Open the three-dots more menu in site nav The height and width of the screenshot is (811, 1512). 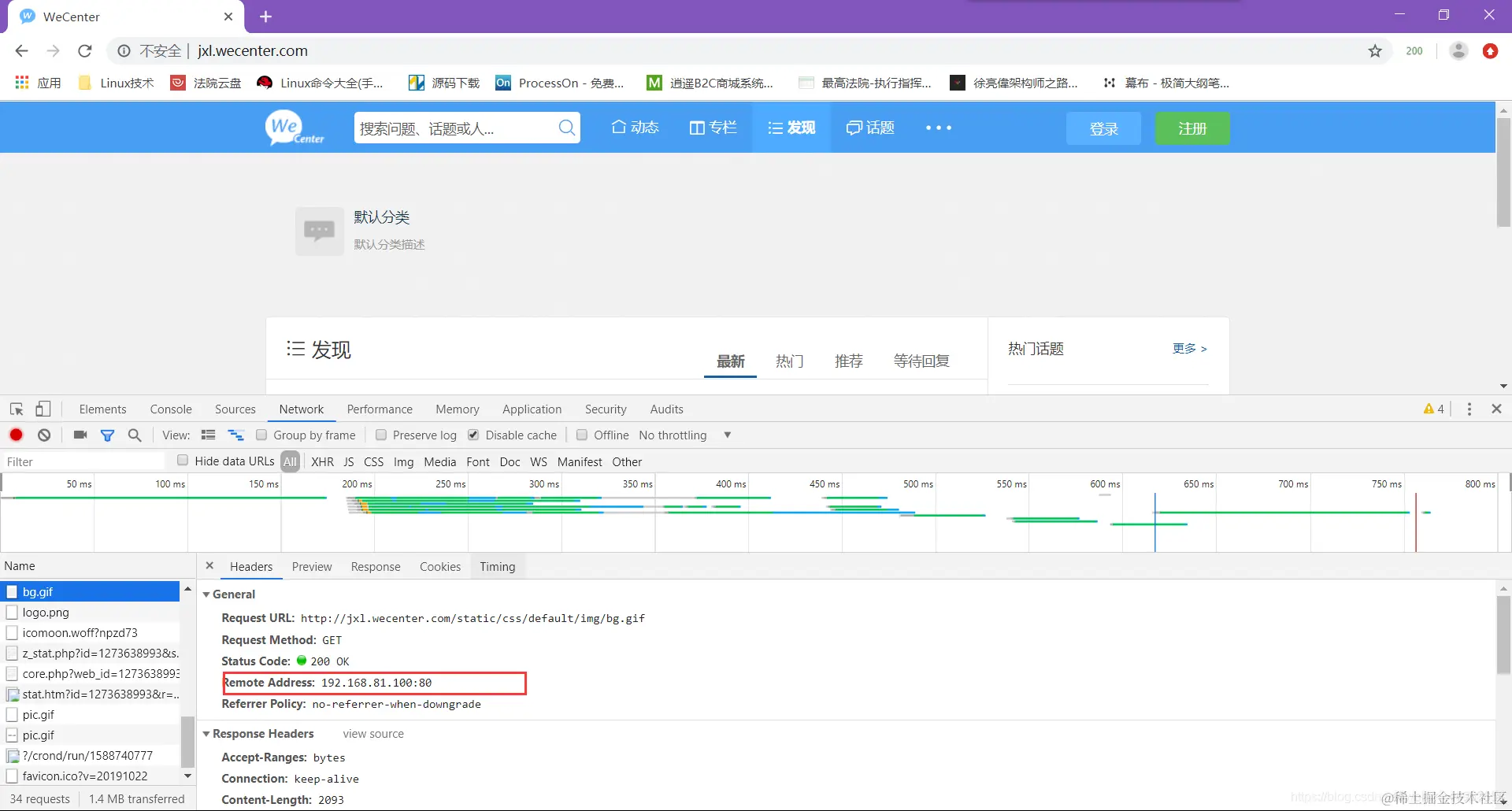click(938, 128)
